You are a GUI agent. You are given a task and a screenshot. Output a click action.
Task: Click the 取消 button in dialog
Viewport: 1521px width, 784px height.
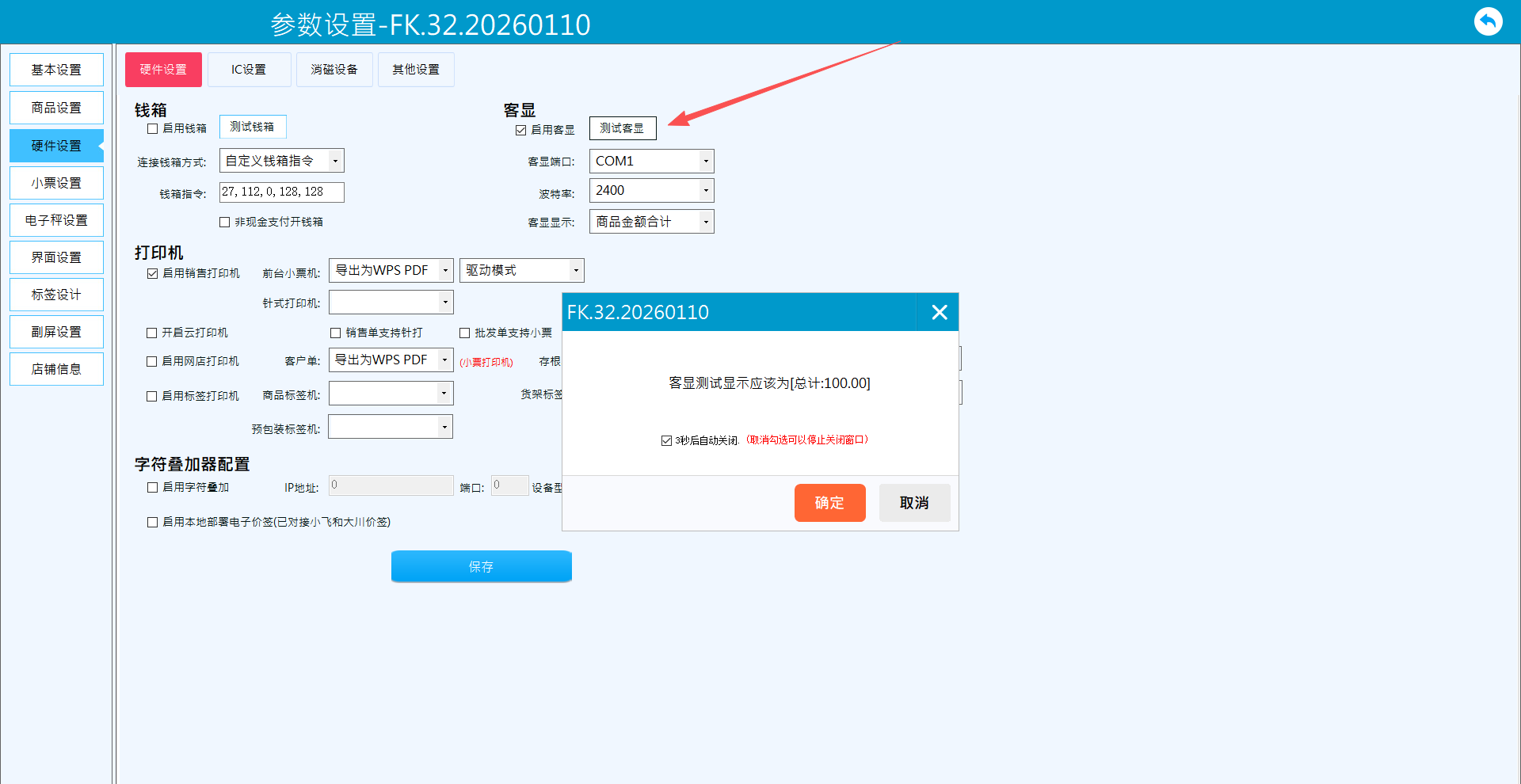914,504
